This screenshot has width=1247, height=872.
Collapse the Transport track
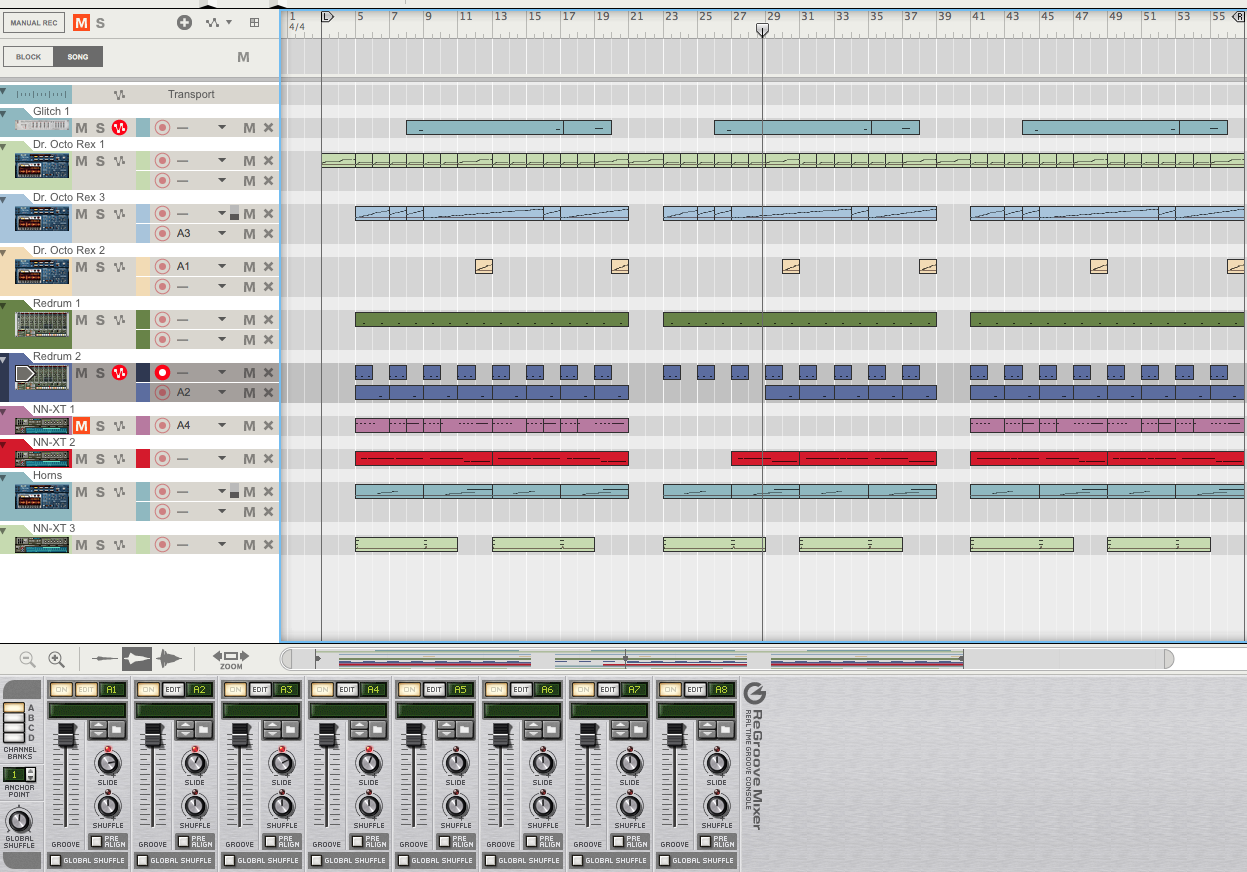pos(4,91)
